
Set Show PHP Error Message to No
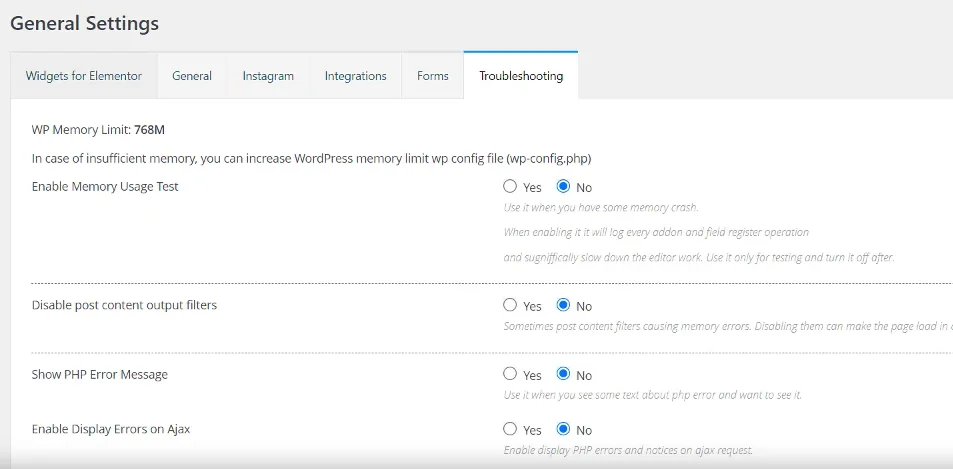(563, 374)
